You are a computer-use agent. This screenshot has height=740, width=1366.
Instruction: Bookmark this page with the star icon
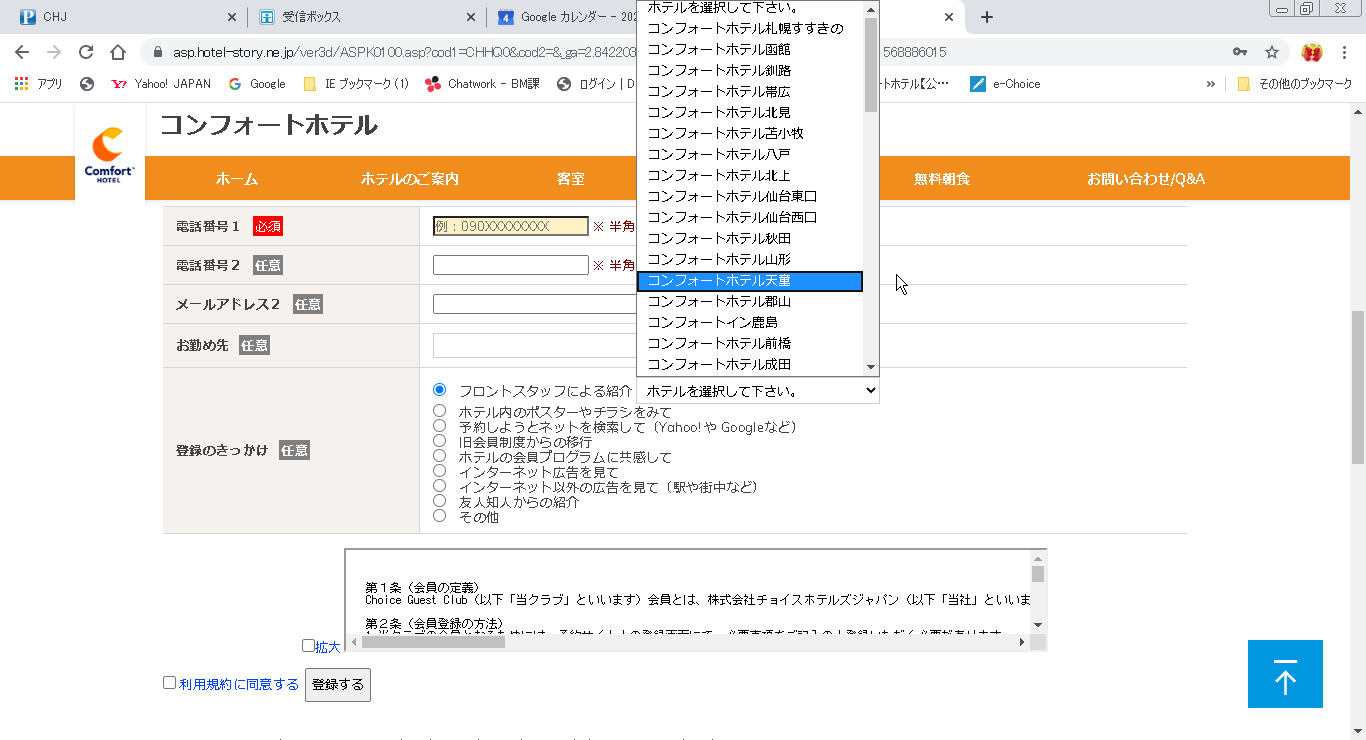pos(1272,52)
